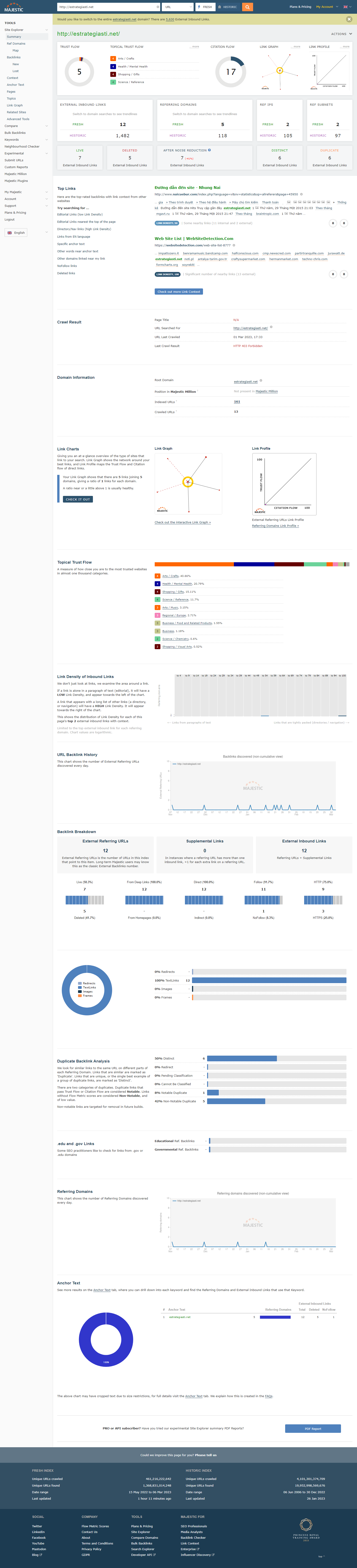This screenshot has height=1568, width=357.
Task: Click the Arts / Music topic icon
Action: [157, 608]
